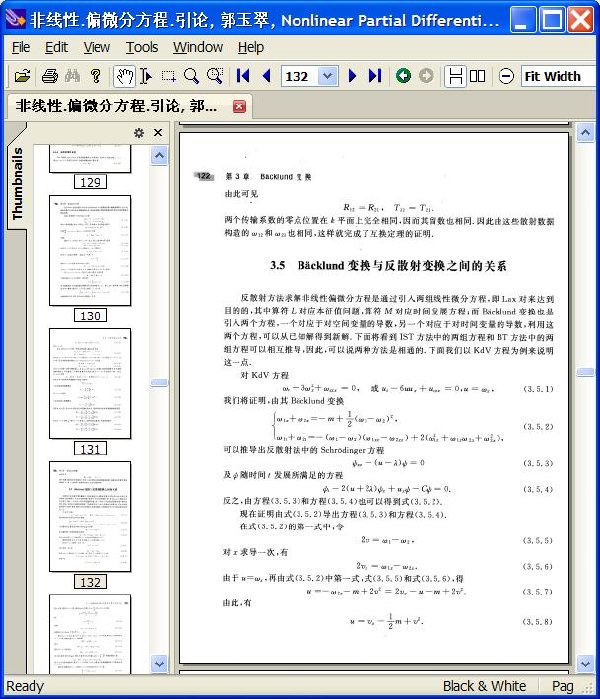The height and width of the screenshot is (699, 600).
Task: Click the zoom out minus icon
Action: (506, 76)
